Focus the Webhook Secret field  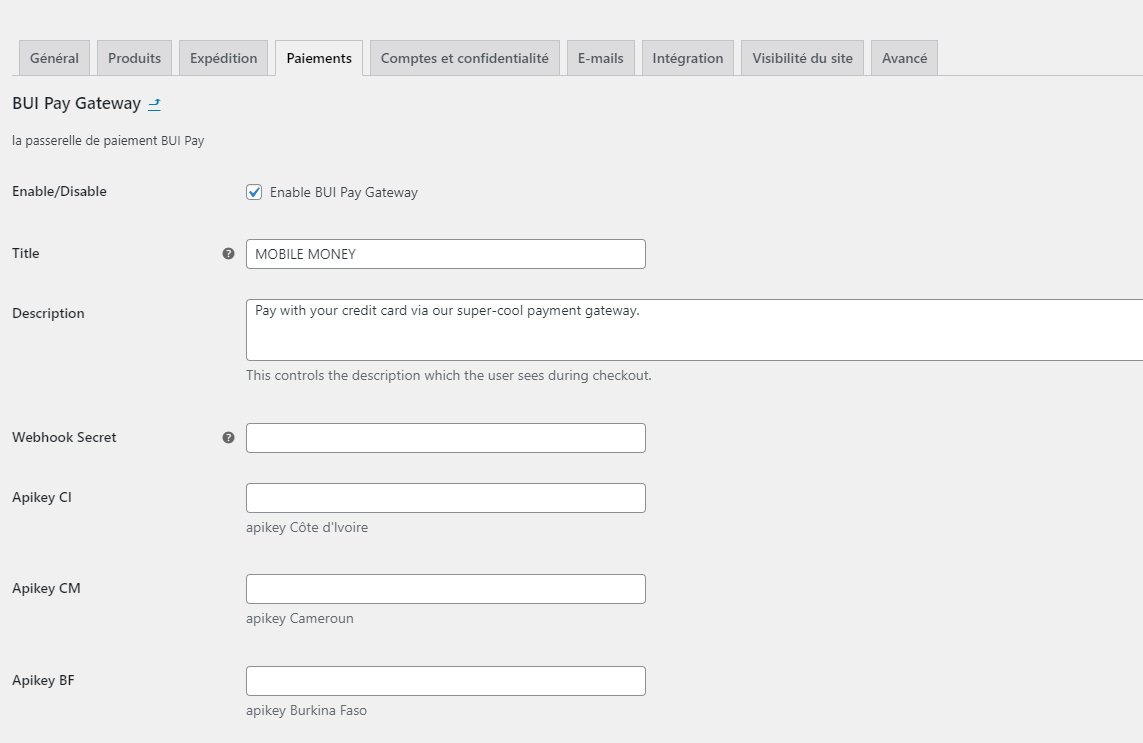[x=445, y=437]
